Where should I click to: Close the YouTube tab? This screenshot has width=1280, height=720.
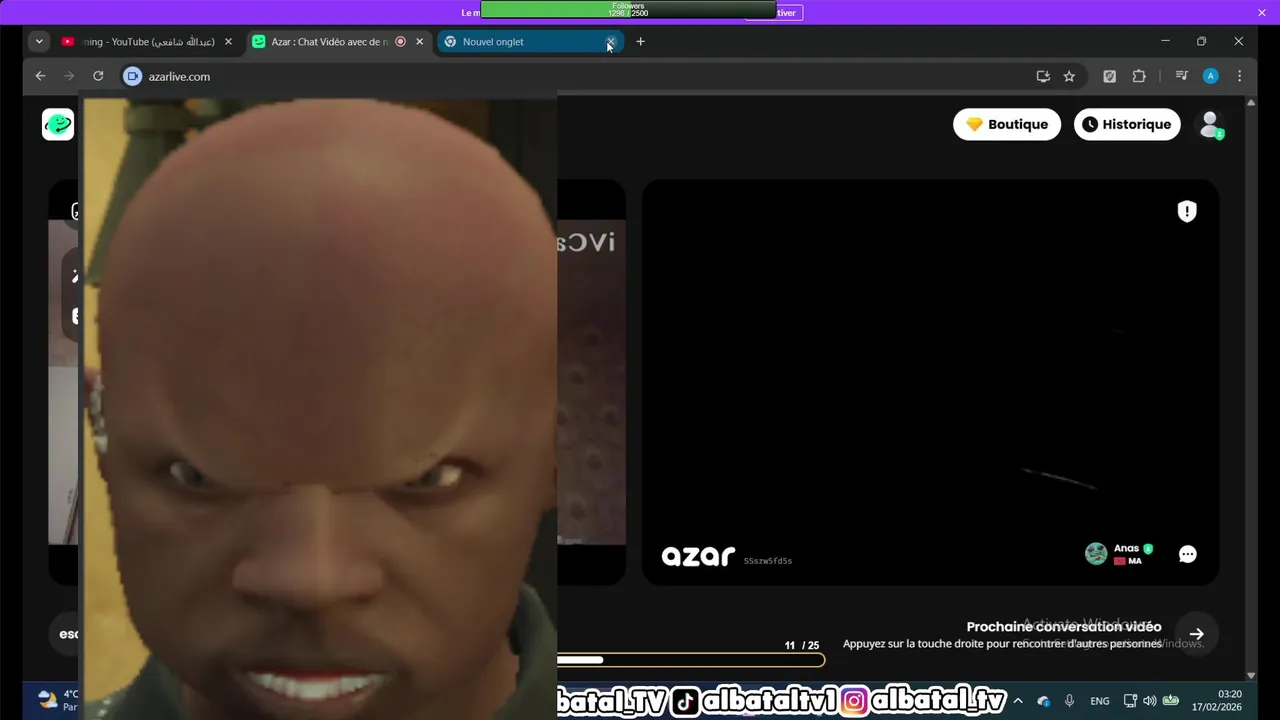[x=228, y=42]
